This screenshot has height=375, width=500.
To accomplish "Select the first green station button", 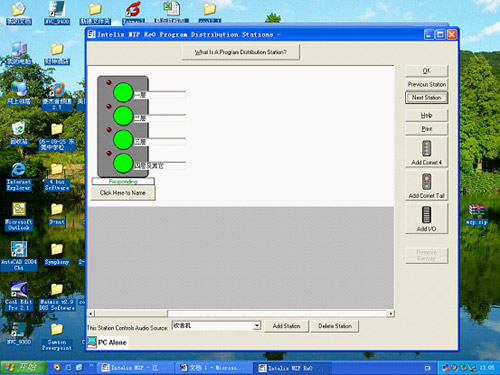I will point(123,92).
